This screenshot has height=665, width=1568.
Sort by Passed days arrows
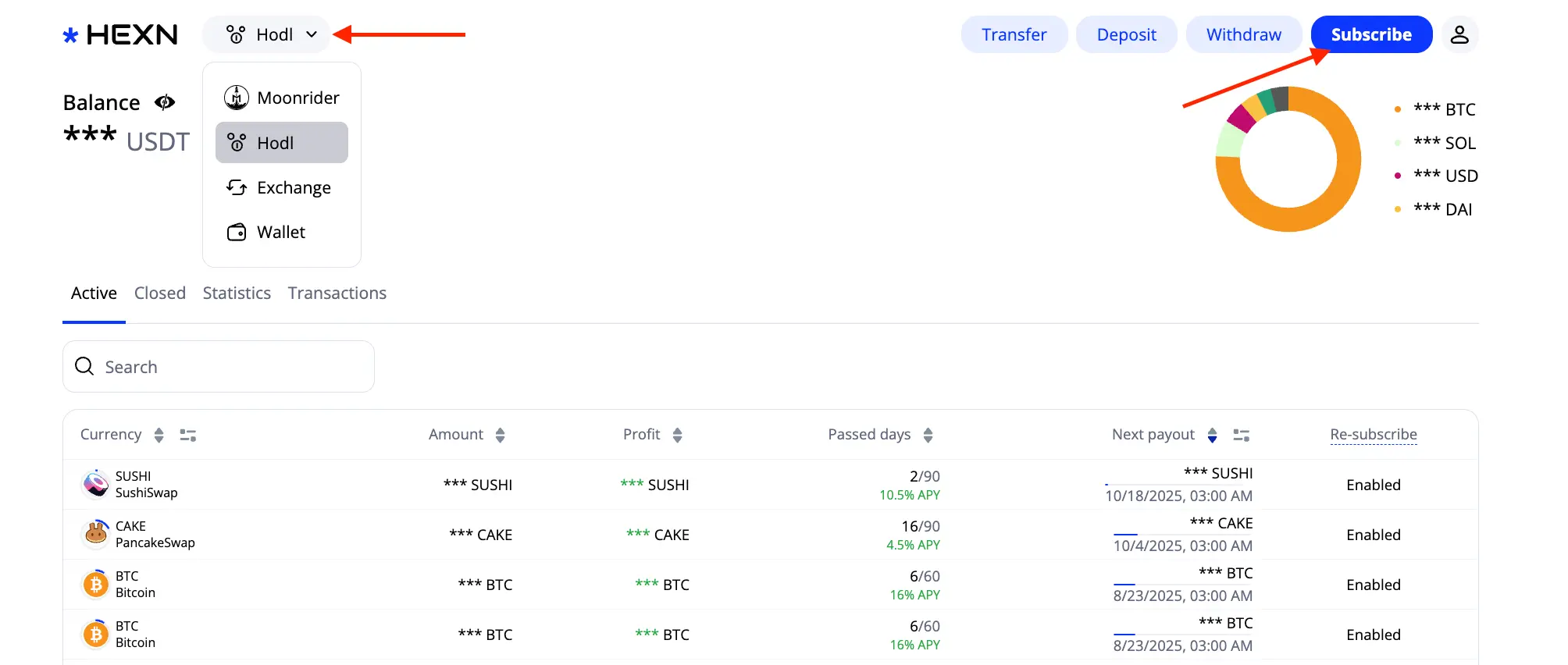(x=928, y=435)
